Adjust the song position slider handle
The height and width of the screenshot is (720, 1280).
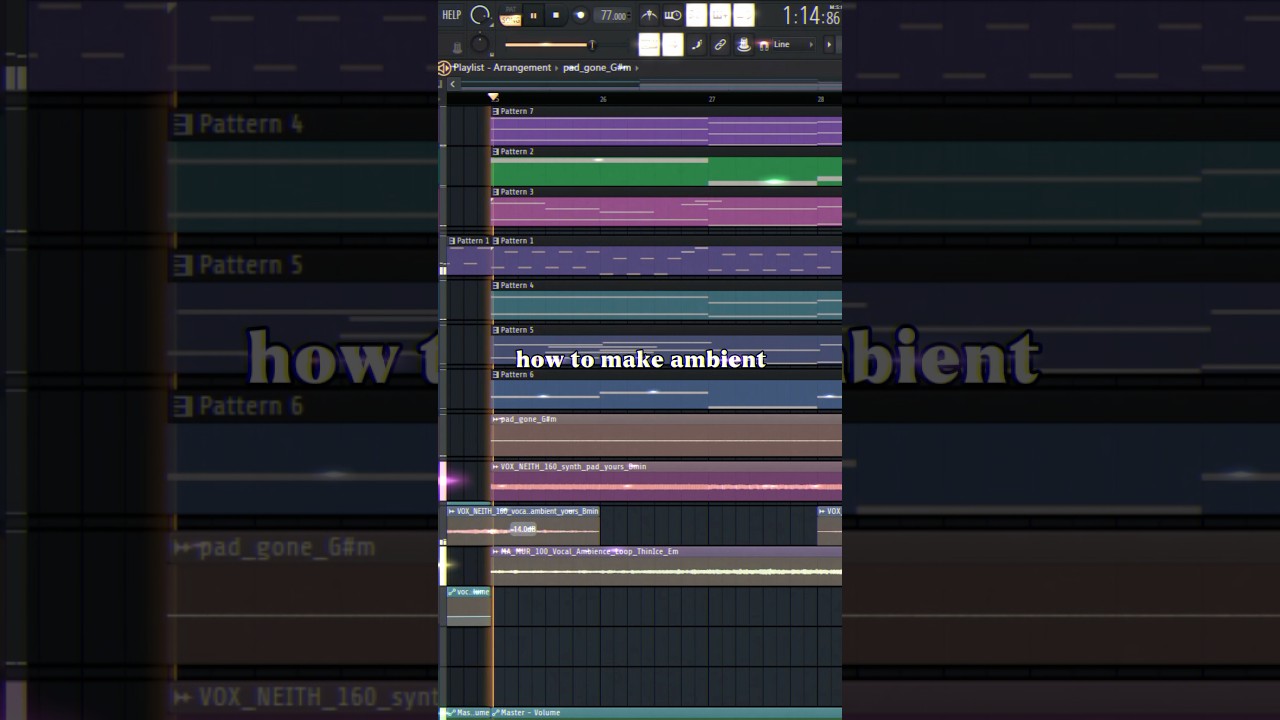pyautogui.click(x=591, y=44)
